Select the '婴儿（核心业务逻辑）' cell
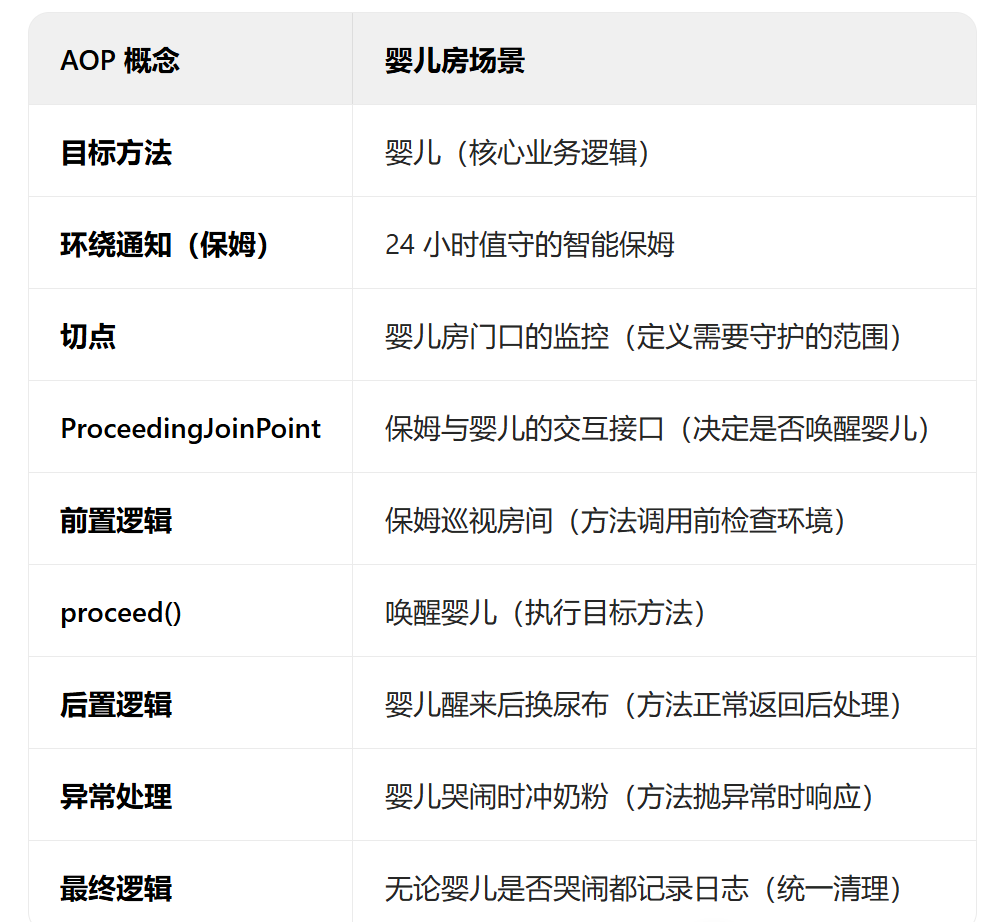Image resolution: width=999 pixels, height=922 pixels. [x=665, y=151]
